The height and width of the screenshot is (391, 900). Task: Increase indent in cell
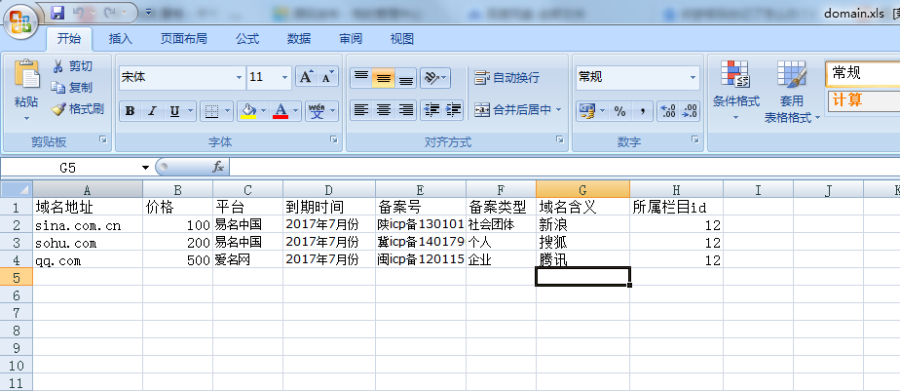(x=453, y=109)
